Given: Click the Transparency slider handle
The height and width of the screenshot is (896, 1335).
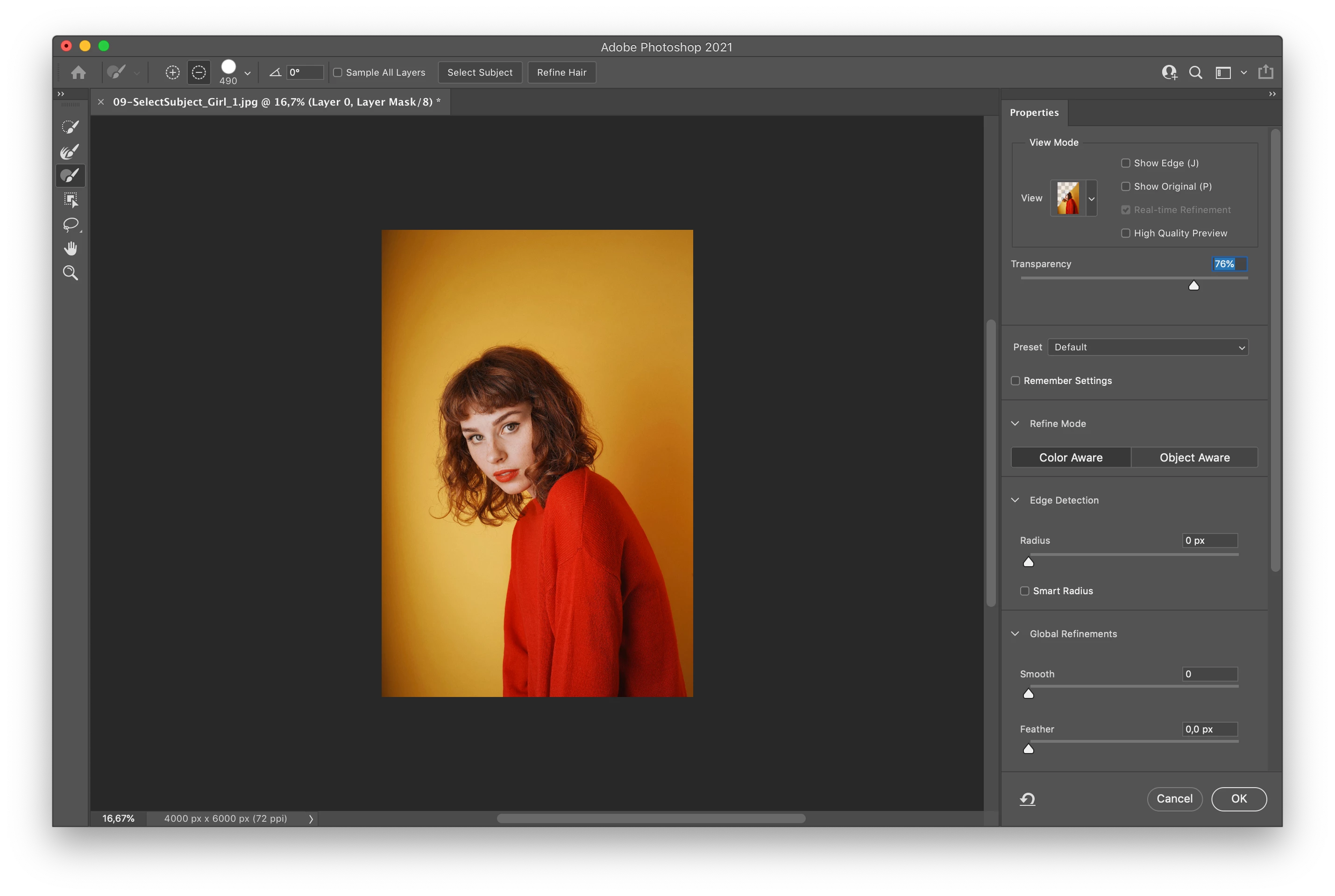Looking at the screenshot, I should pos(1193,286).
